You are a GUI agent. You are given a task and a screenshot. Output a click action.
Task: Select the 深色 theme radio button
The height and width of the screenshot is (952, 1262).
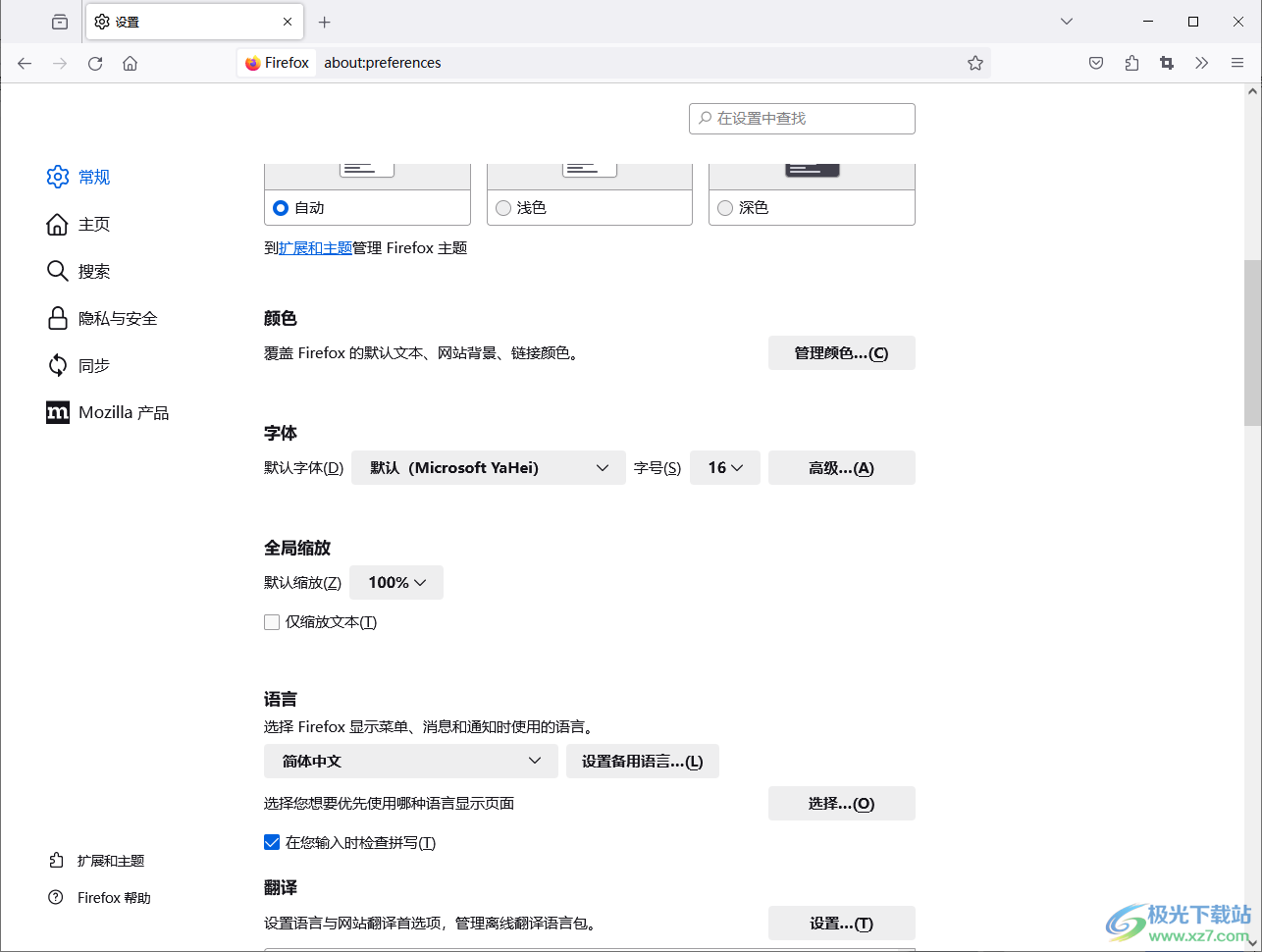coord(725,208)
